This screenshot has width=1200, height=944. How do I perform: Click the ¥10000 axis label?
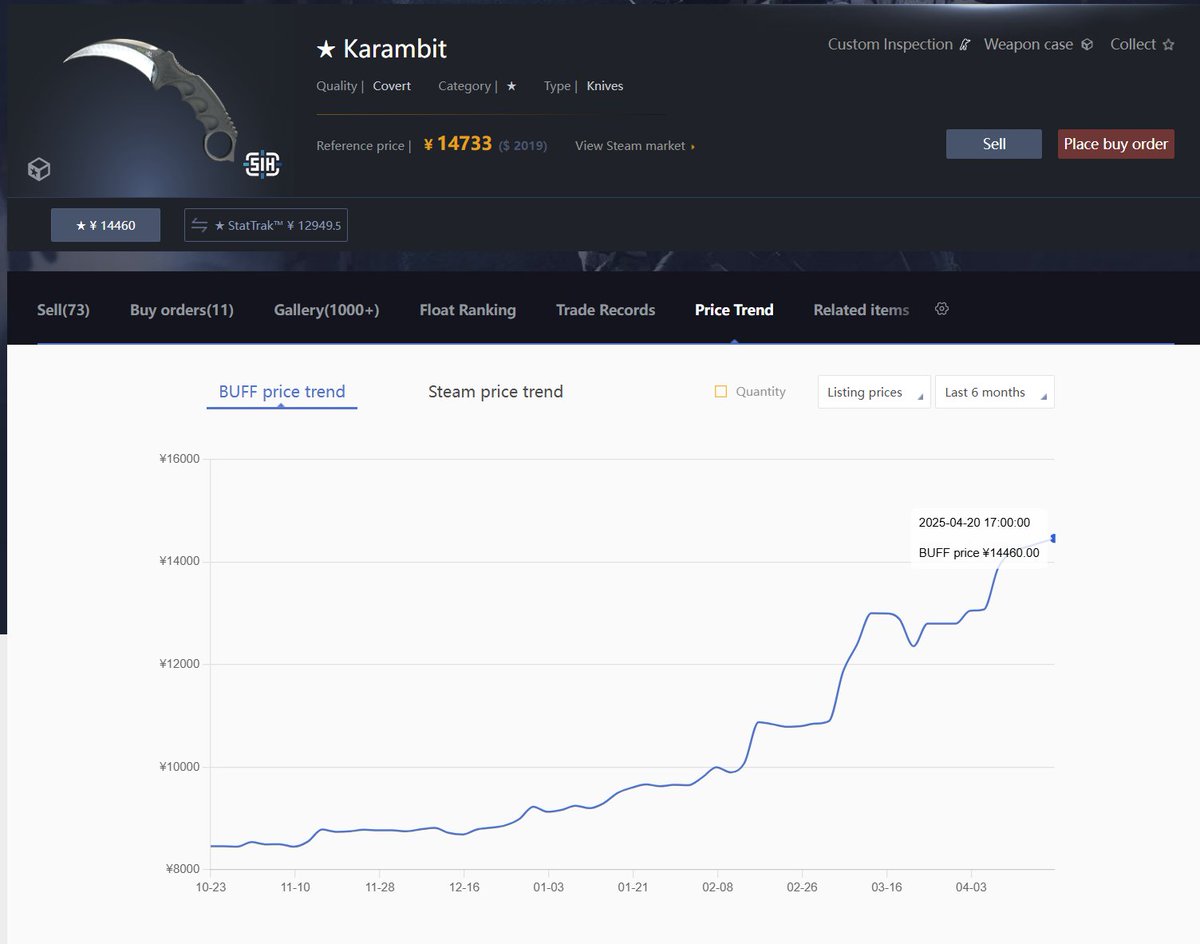click(x=180, y=767)
